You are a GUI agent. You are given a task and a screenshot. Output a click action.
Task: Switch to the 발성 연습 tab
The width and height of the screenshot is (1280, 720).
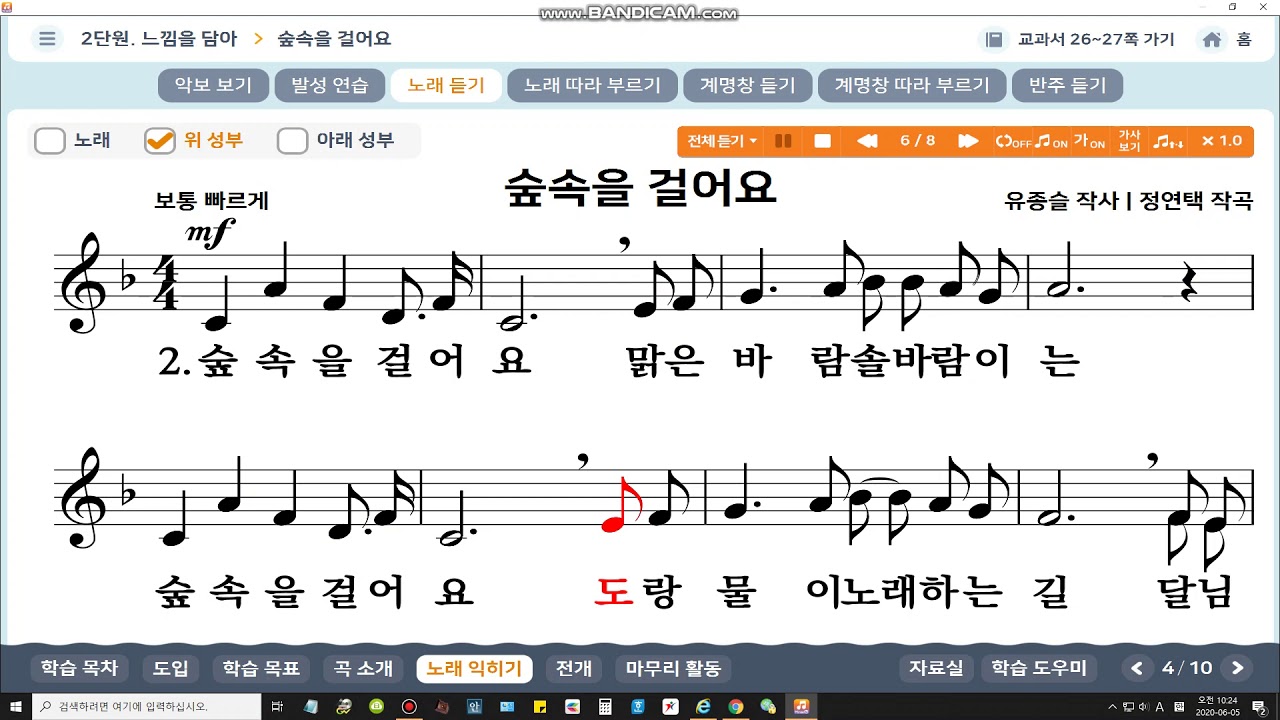point(330,85)
